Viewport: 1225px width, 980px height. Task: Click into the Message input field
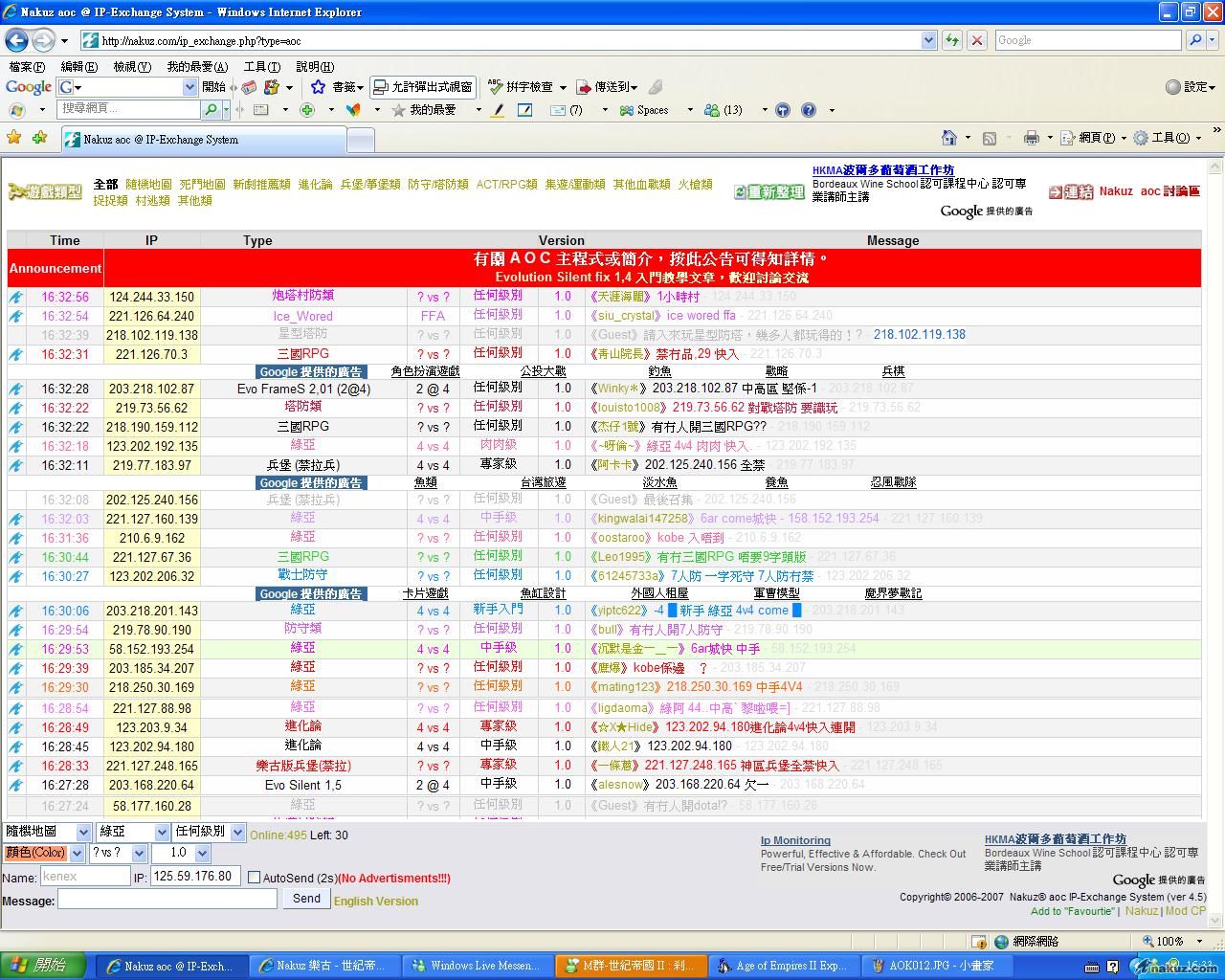167,899
